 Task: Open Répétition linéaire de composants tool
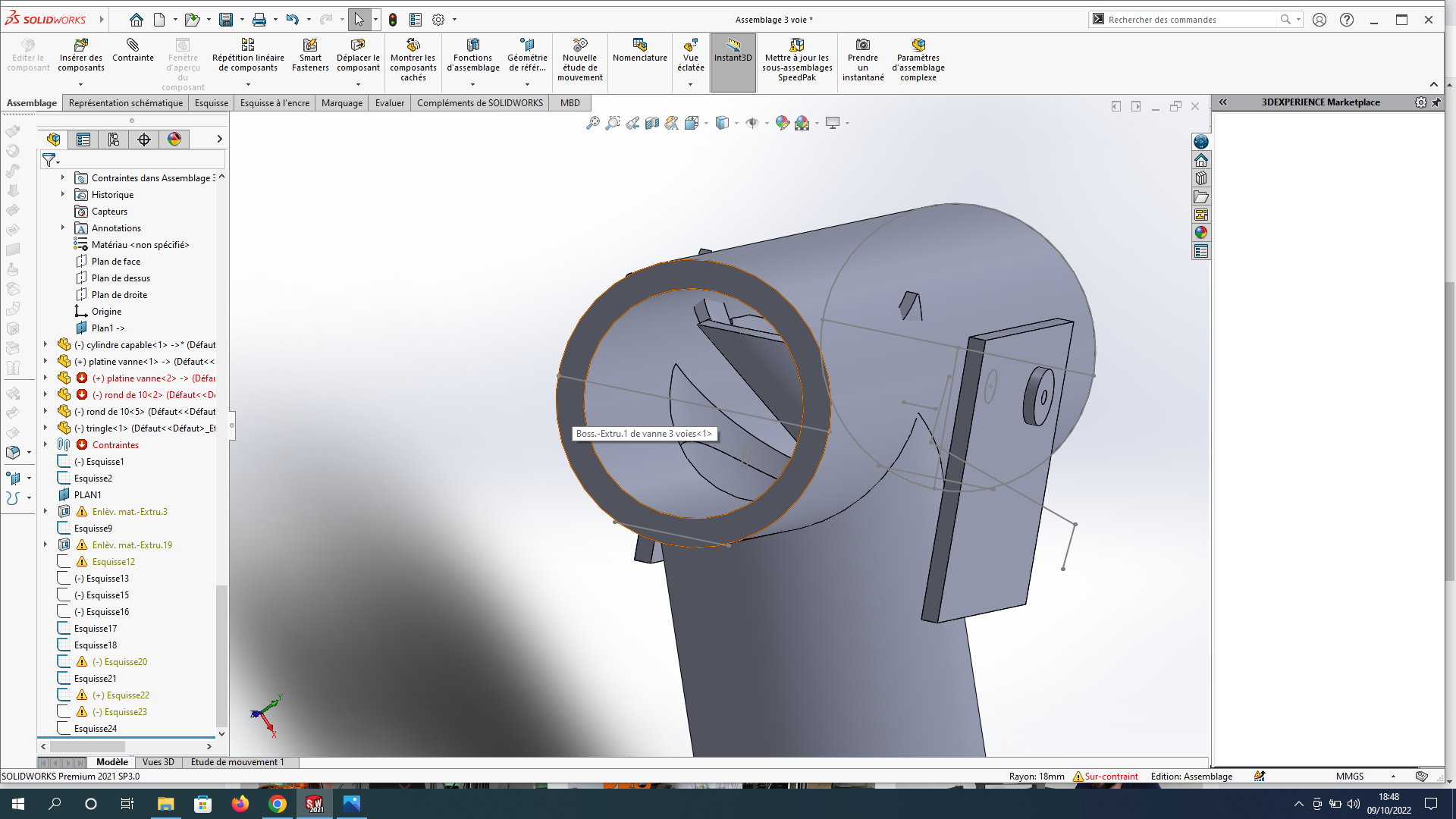point(248,45)
